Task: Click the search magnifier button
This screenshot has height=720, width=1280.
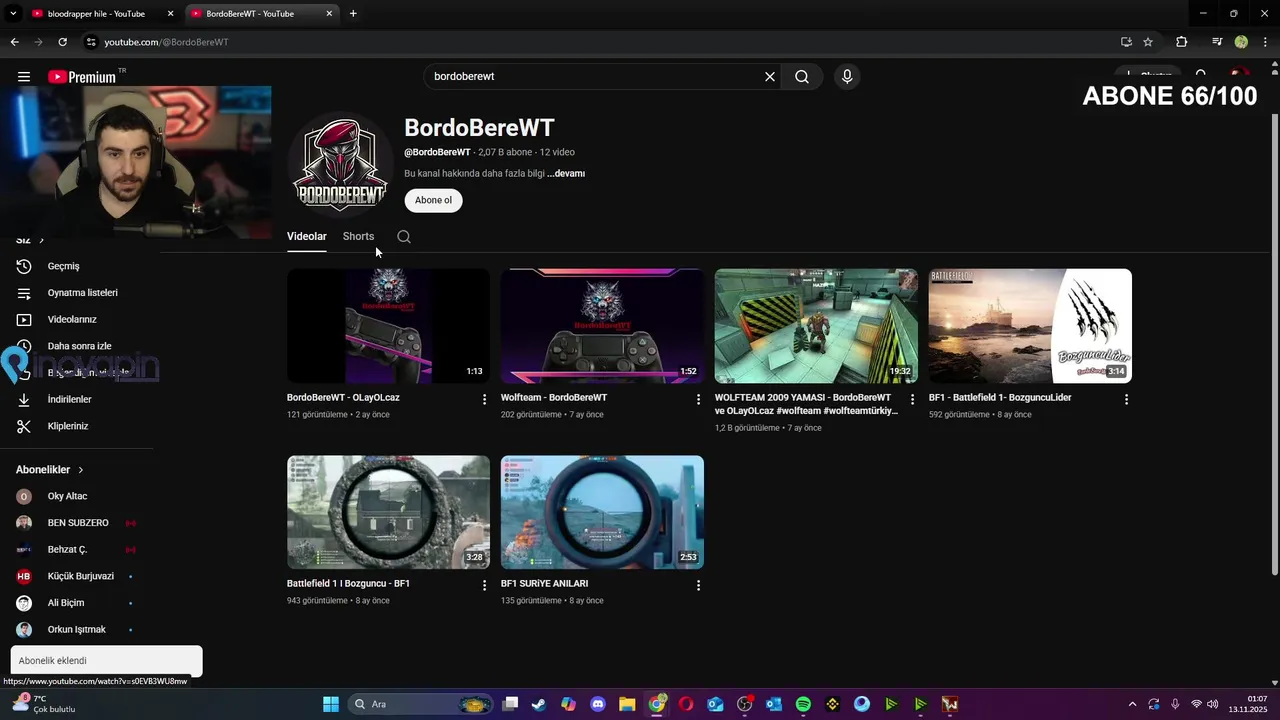Action: click(802, 77)
